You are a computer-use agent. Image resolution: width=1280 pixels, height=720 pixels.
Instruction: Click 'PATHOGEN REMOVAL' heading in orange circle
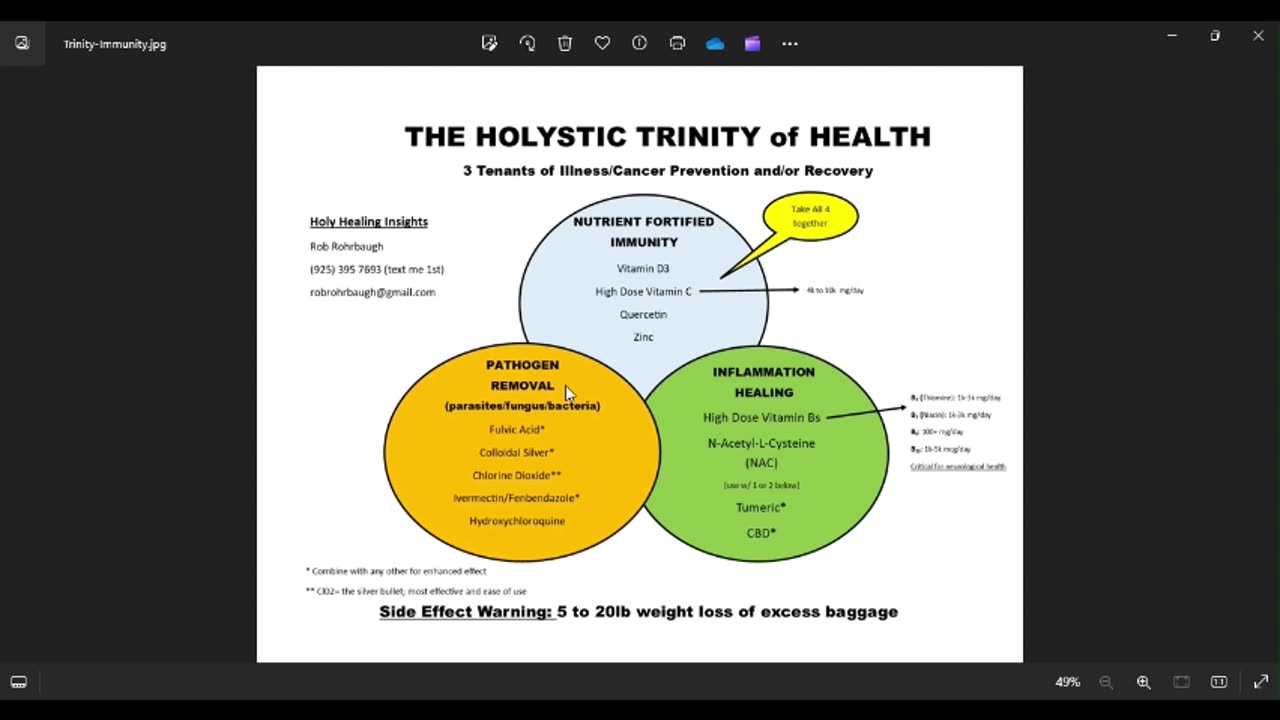pyautogui.click(x=522, y=375)
